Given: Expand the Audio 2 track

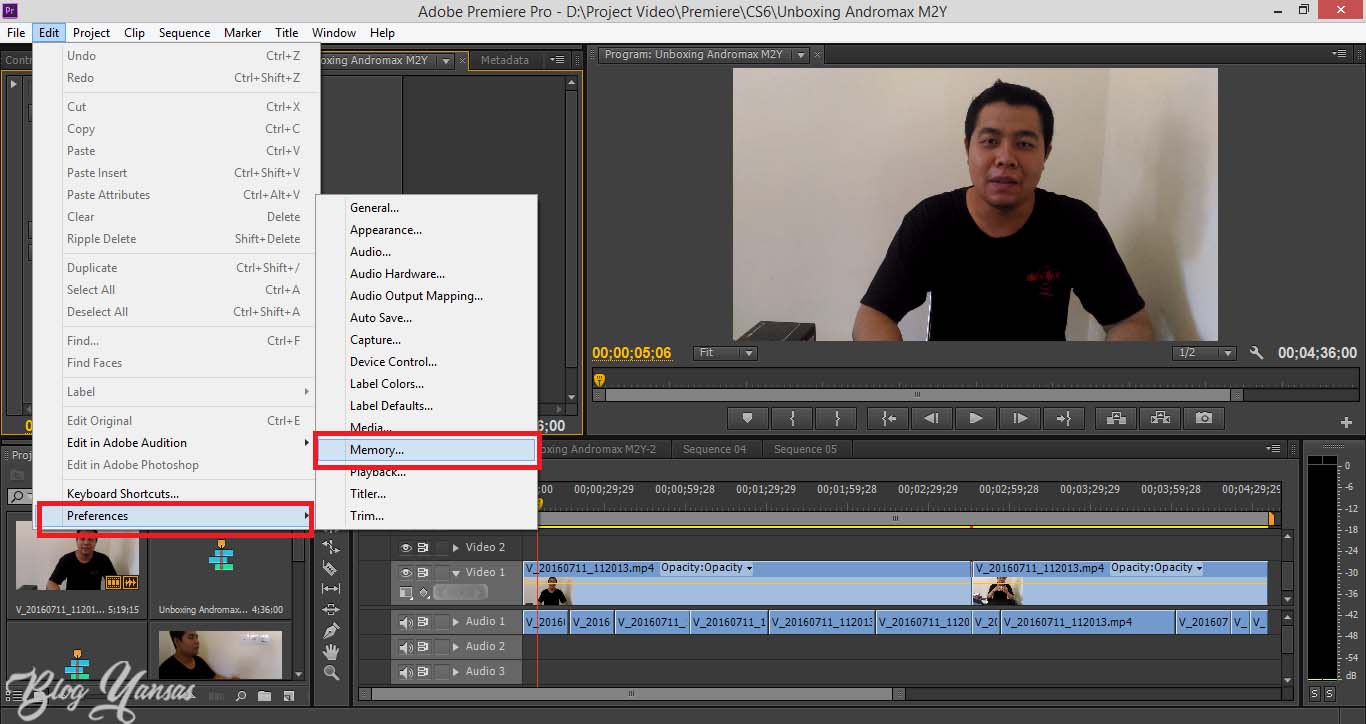Looking at the screenshot, I should (456, 647).
